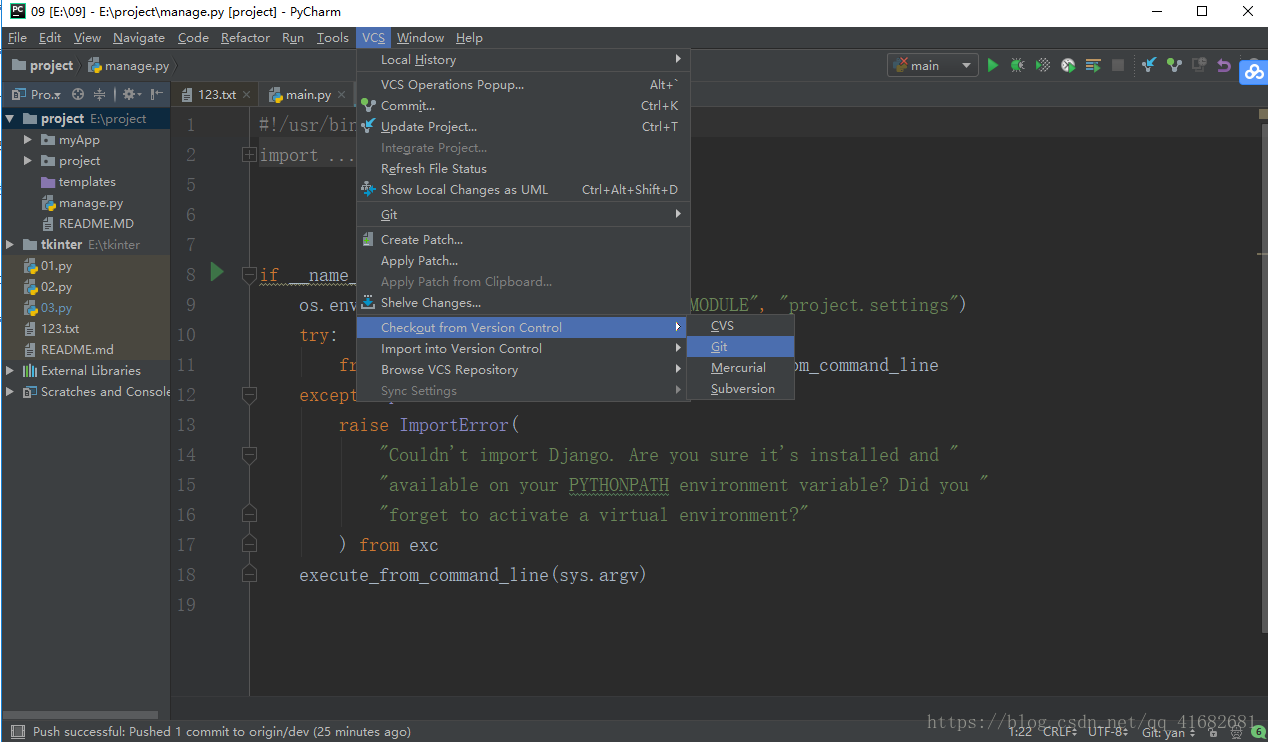The width and height of the screenshot is (1268, 742).
Task: Click the blue cloud upload badge icon
Action: point(1253,72)
